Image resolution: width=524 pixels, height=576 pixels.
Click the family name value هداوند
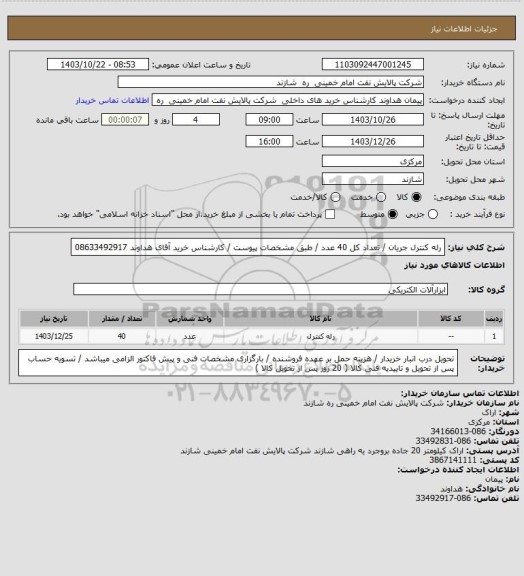pyautogui.click(x=452, y=489)
